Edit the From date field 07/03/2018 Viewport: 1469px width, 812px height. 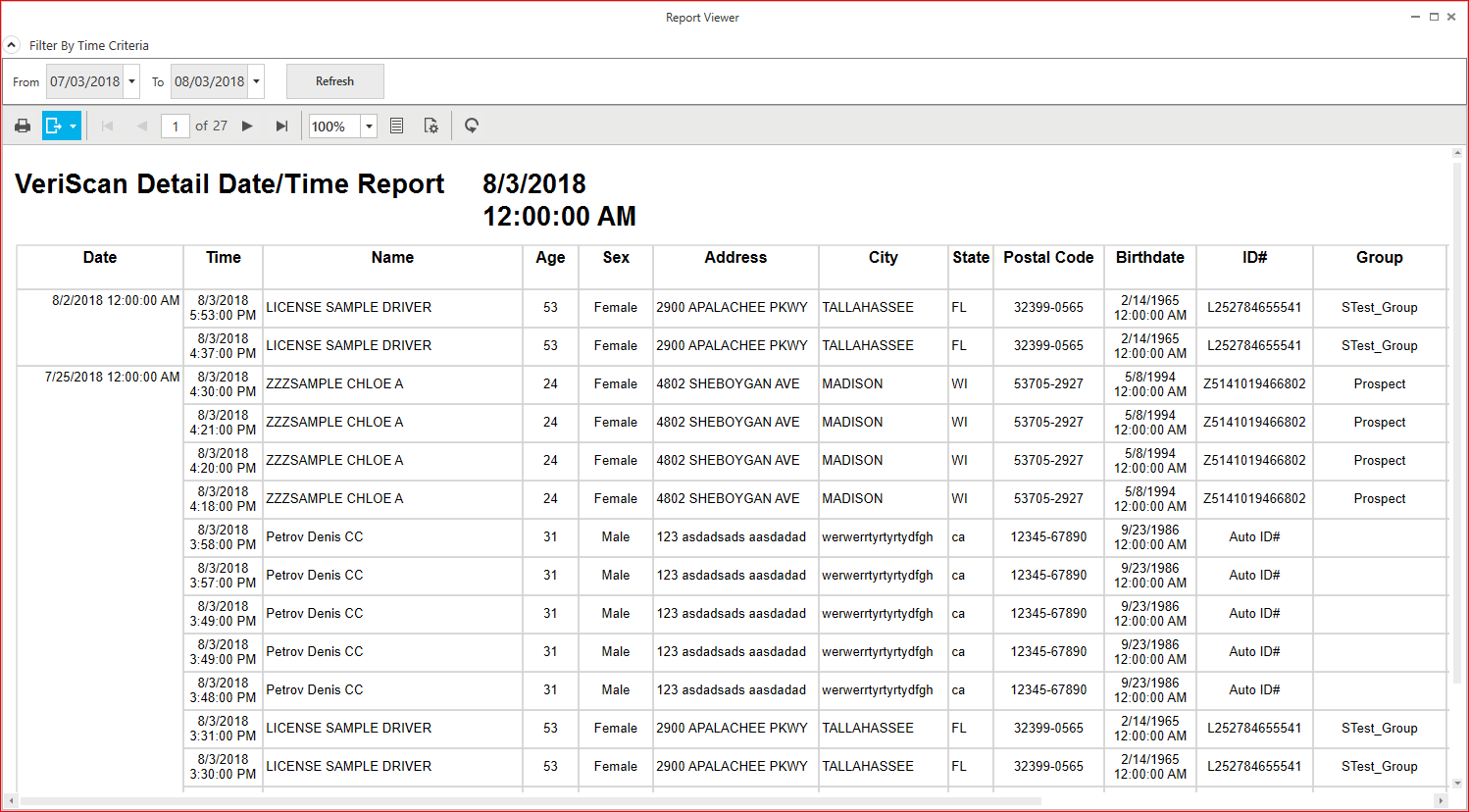[x=85, y=81]
